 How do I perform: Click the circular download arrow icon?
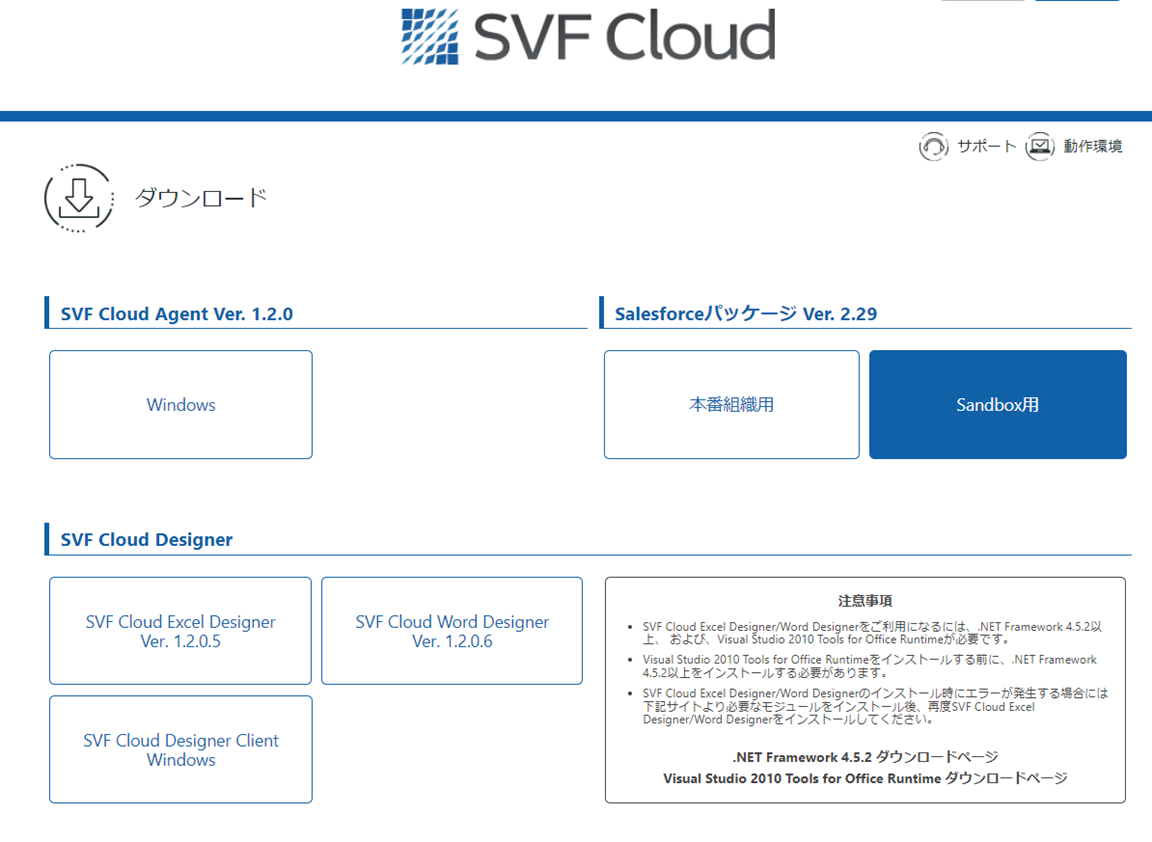tap(79, 198)
